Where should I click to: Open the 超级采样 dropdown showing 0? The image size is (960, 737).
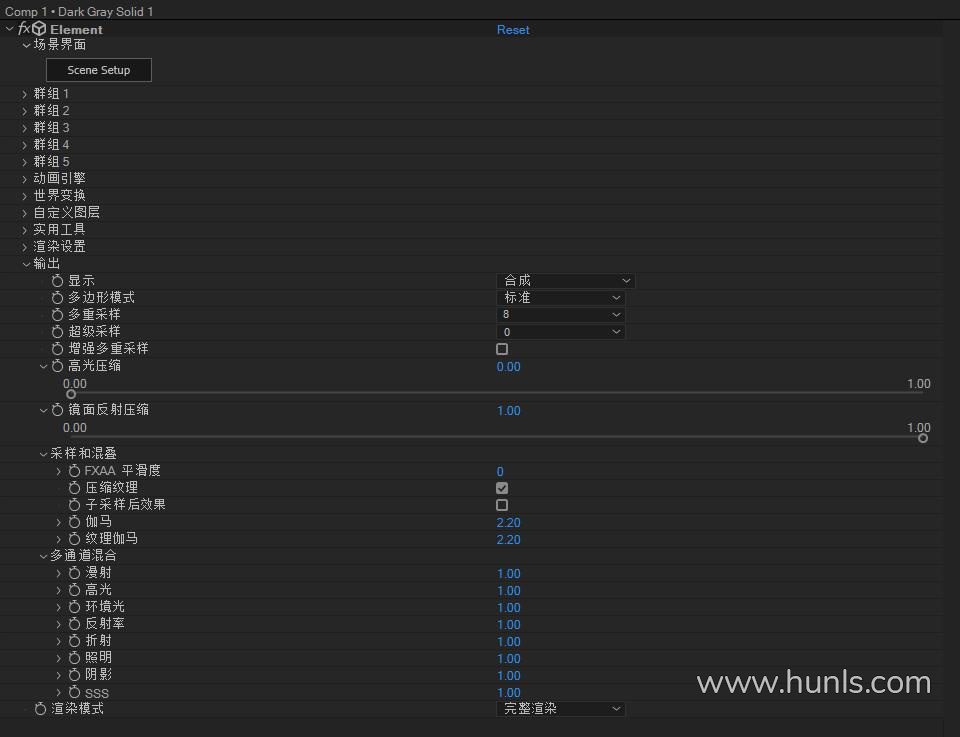561,332
